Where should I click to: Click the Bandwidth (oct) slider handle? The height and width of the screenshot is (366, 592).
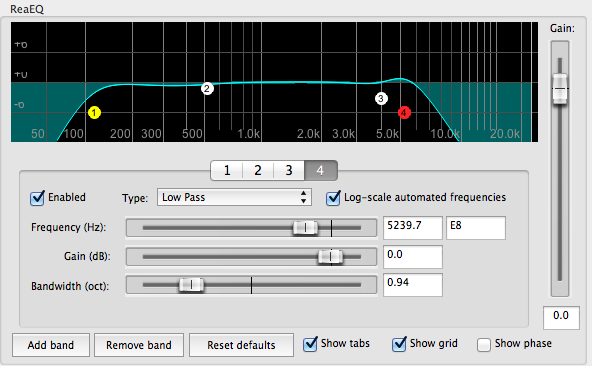pyautogui.click(x=191, y=285)
